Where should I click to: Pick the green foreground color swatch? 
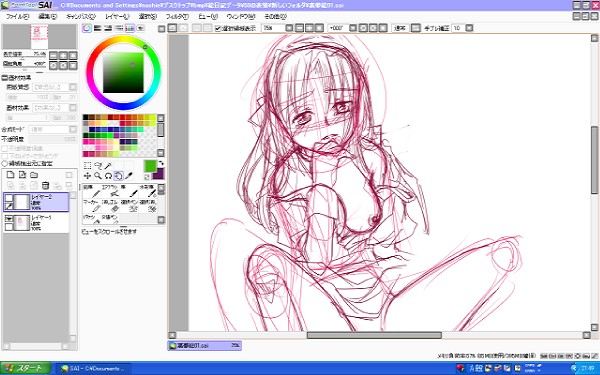150,166
